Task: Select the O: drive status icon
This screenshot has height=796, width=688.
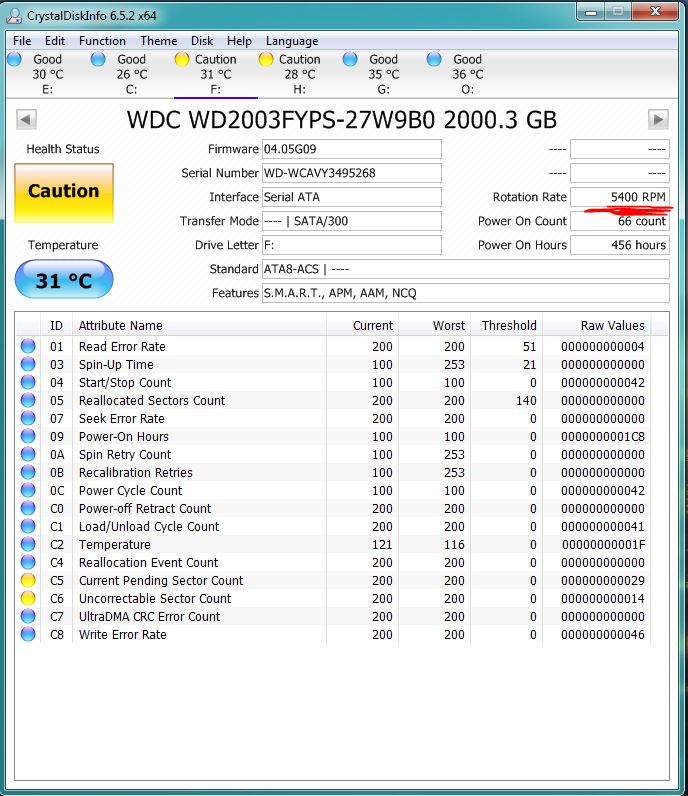Action: (x=434, y=59)
